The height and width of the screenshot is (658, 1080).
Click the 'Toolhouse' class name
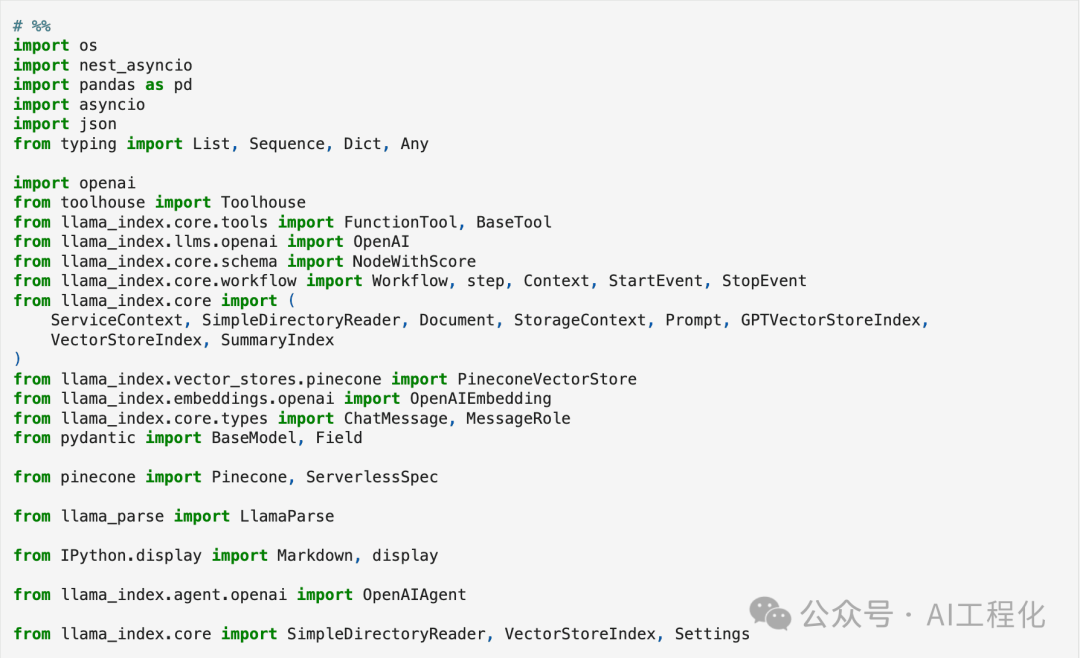tap(263, 203)
